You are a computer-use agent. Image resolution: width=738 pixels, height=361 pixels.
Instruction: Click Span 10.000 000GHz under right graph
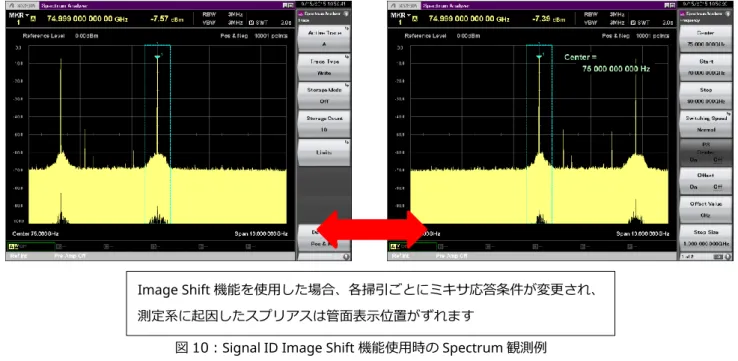643,233
